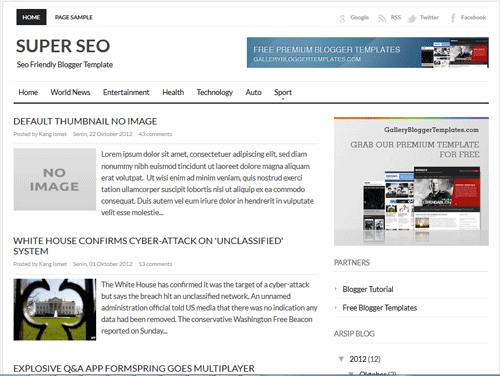Open the Google text link
The image size is (500, 376).
coord(359,17)
